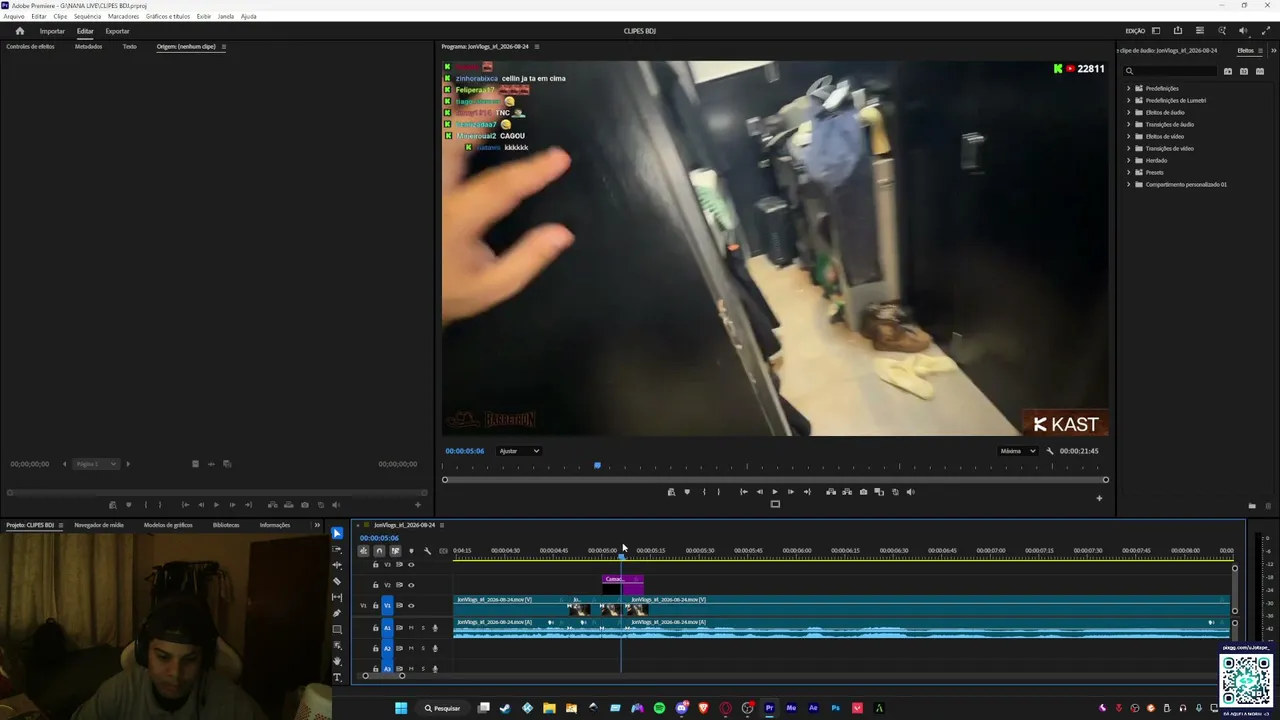Expand the Transições de vídeo folder
The width and height of the screenshot is (1280, 720).
(x=1129, y=148)
